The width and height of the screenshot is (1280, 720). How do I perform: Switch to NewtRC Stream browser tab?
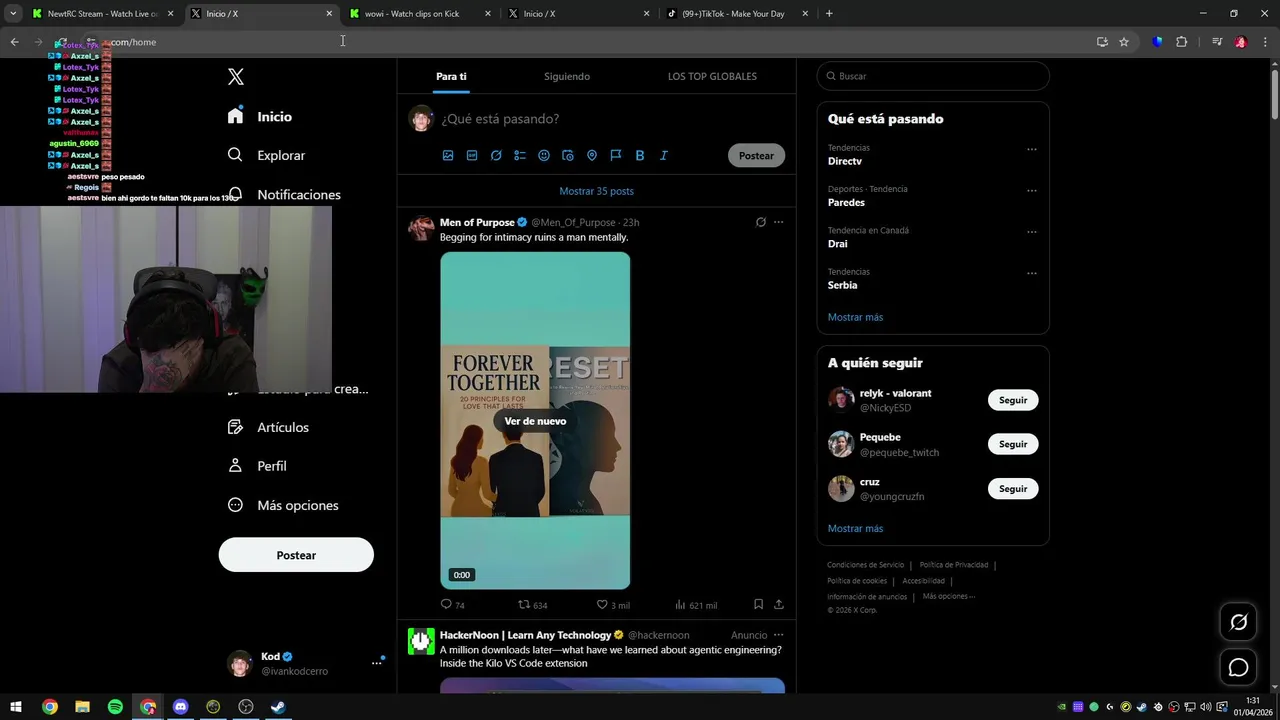tap(102, 14)
